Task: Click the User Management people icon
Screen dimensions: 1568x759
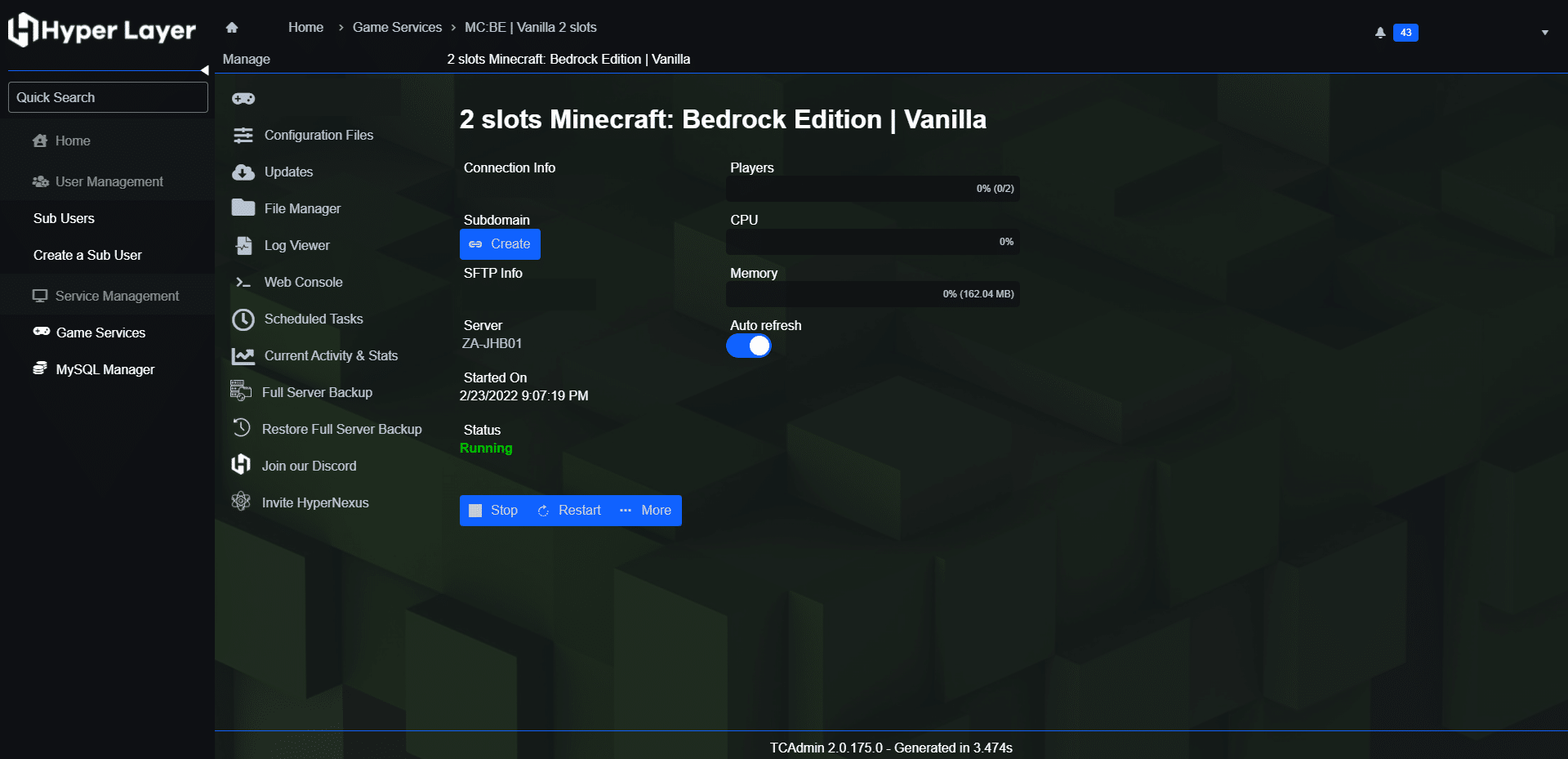Action: (x=41, y=181)
